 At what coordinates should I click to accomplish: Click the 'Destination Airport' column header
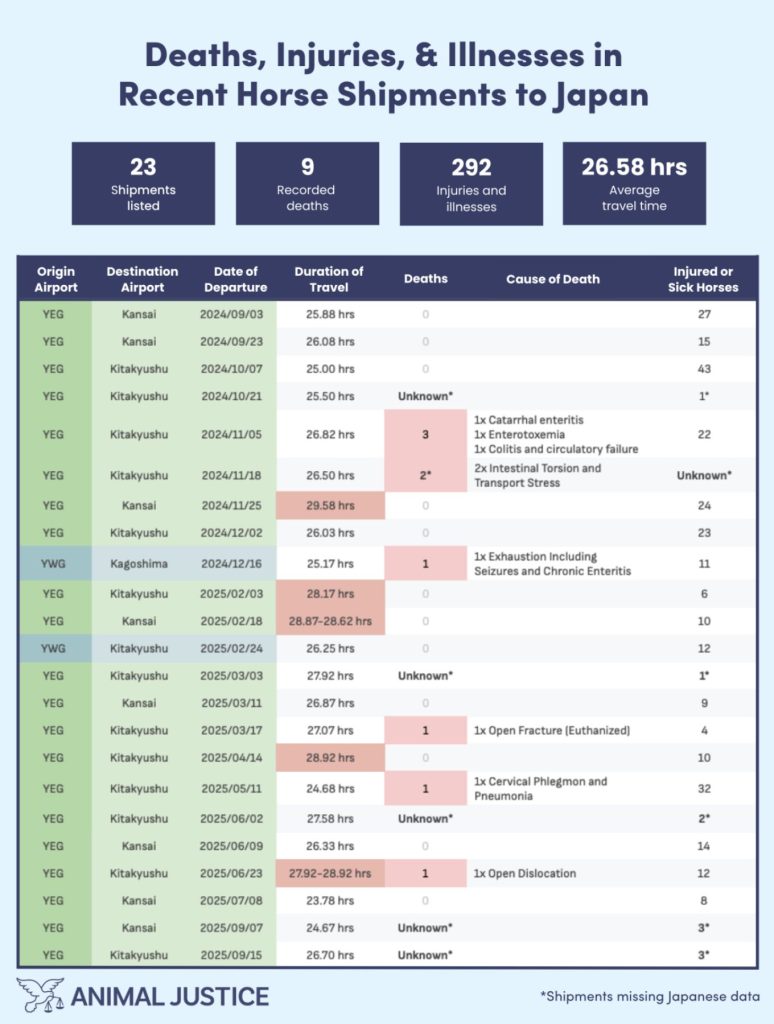click(x=142, y=279)
